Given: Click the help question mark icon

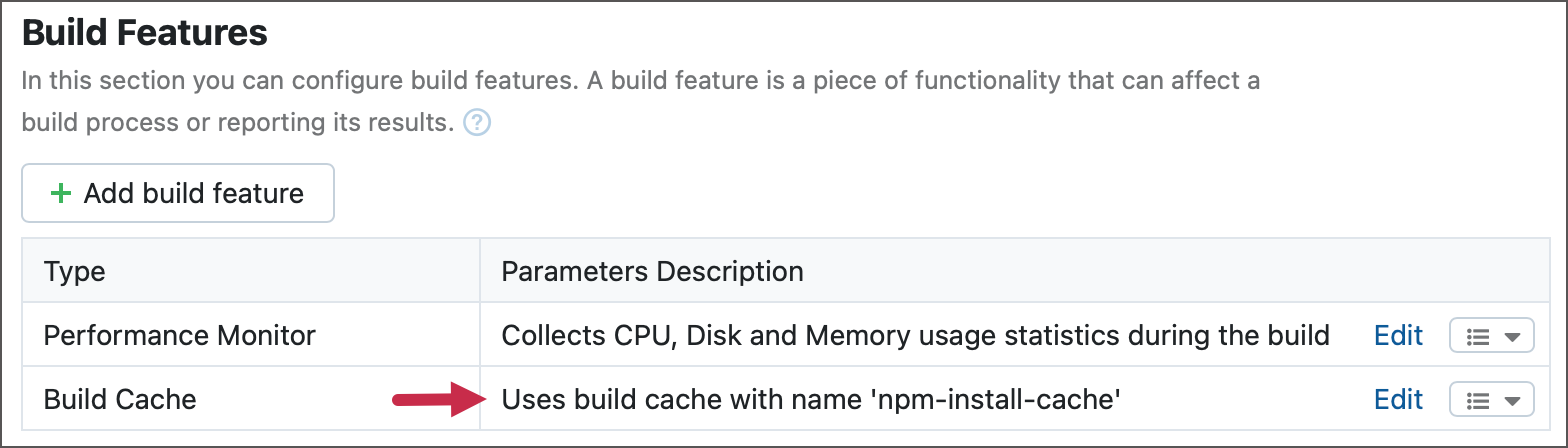Looking at the screenshot, I should [x=478, y=123].
